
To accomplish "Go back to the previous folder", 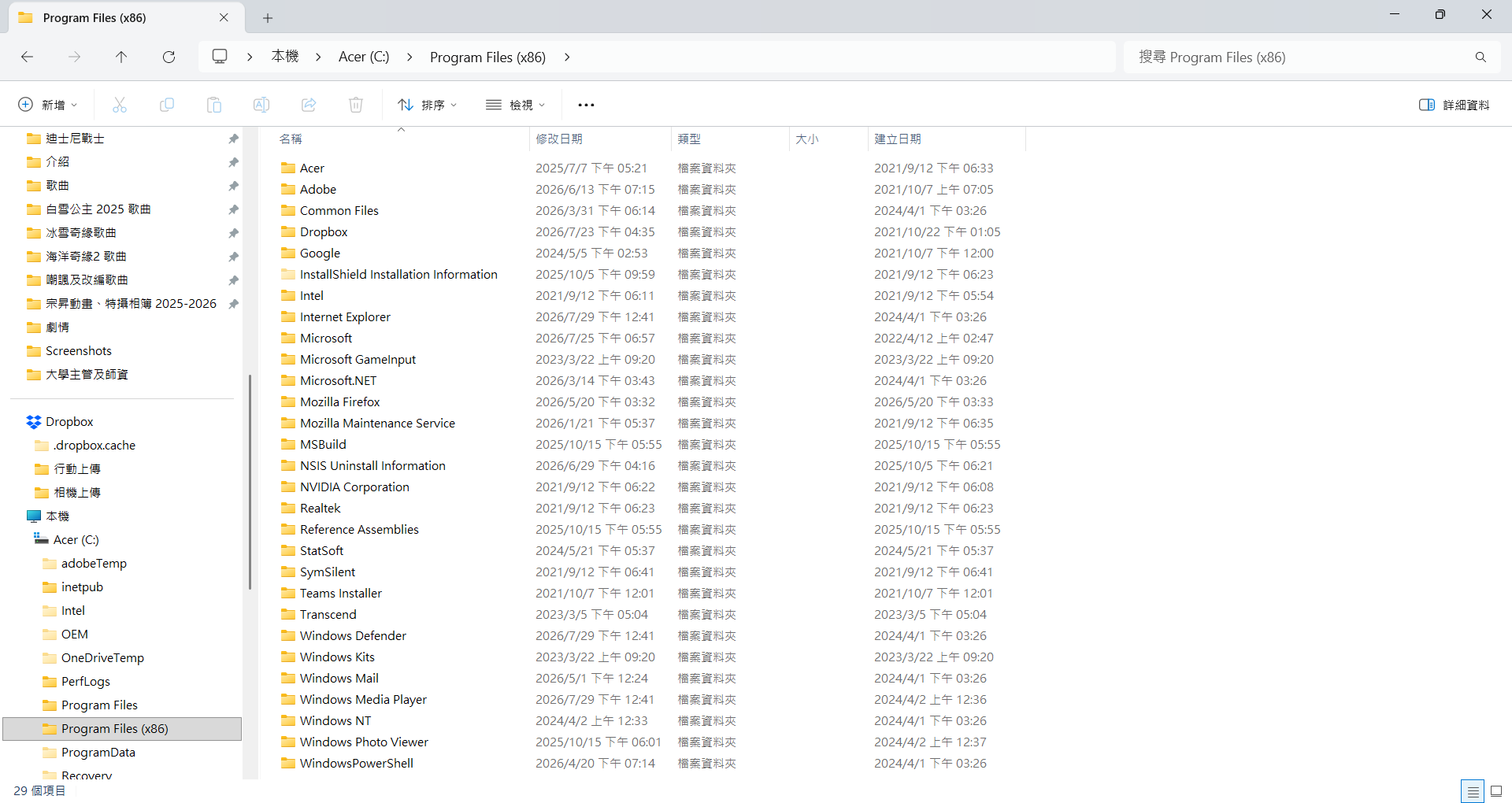I will click(x=28, y=57).
